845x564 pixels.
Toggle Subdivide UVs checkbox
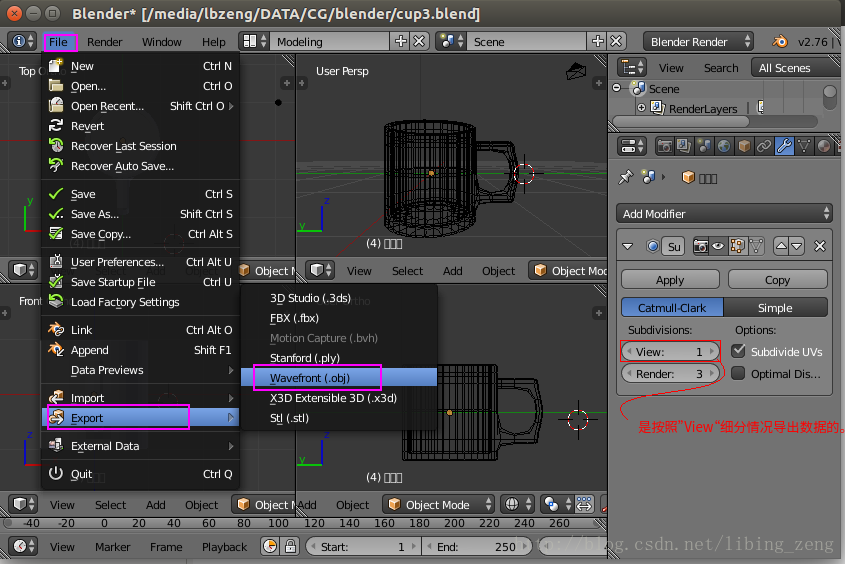coord(738,351)
